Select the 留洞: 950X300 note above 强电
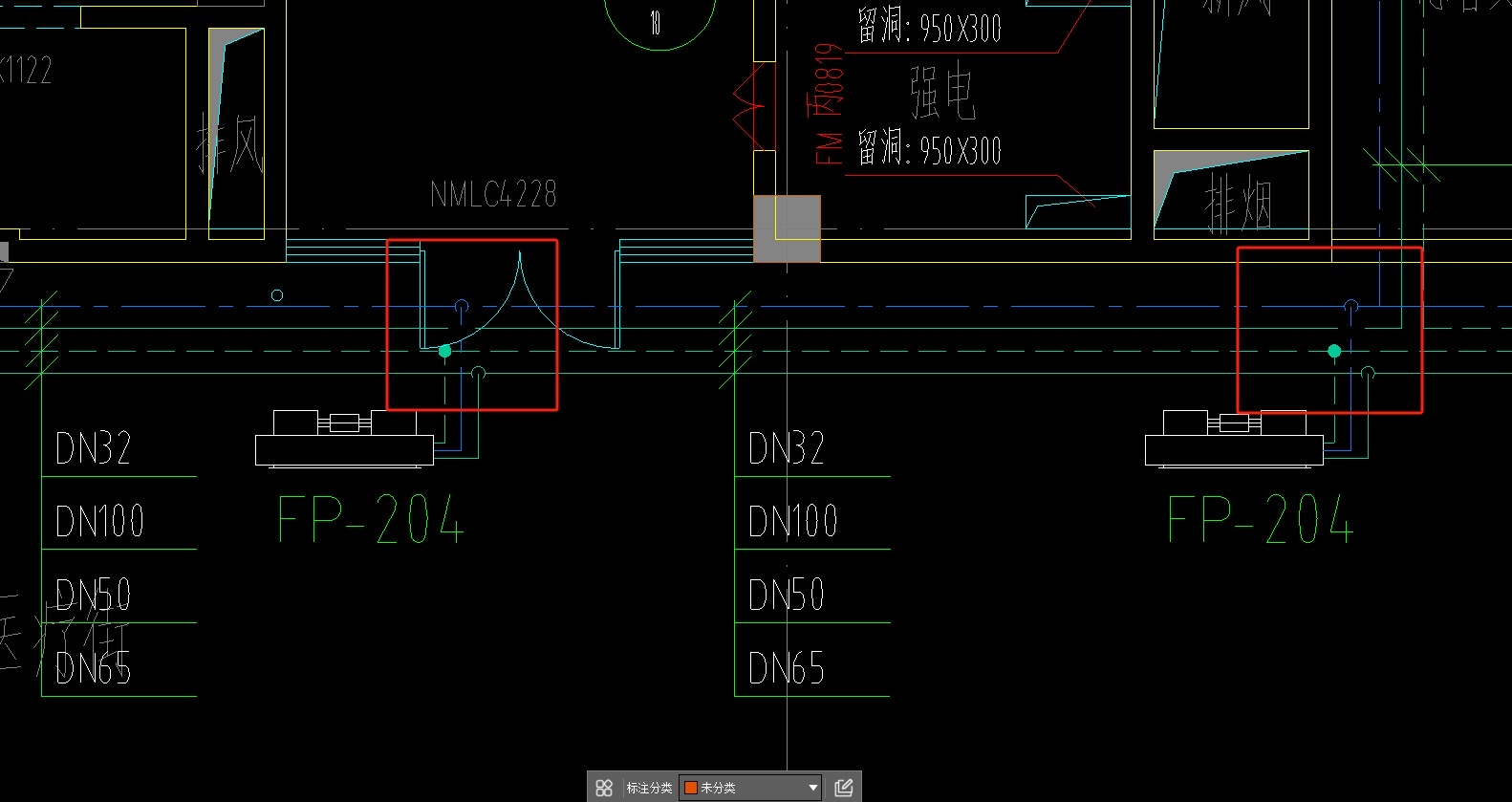The image size is (1512, 802). [x=929, y=27]
